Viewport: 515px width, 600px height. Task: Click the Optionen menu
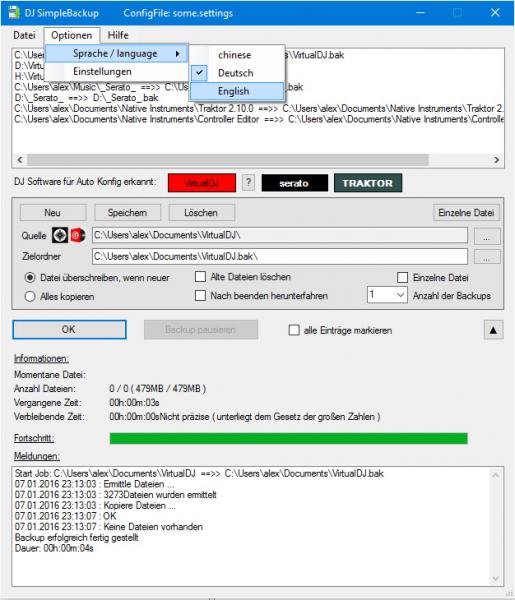[x=72, y=35]
